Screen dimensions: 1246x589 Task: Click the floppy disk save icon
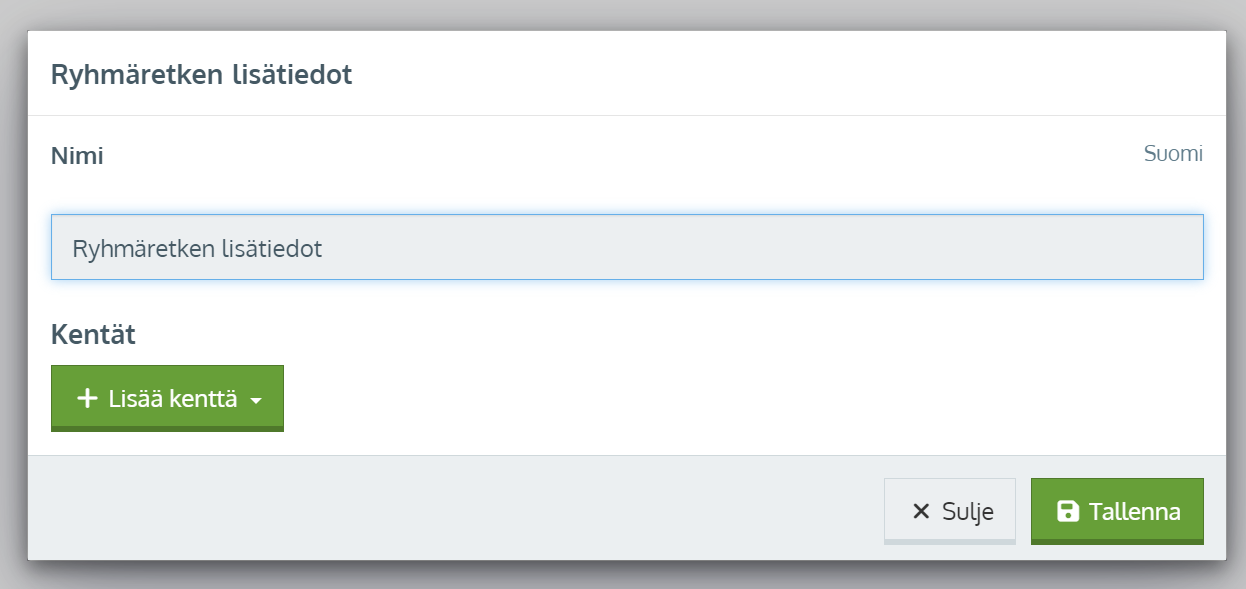1068,511
